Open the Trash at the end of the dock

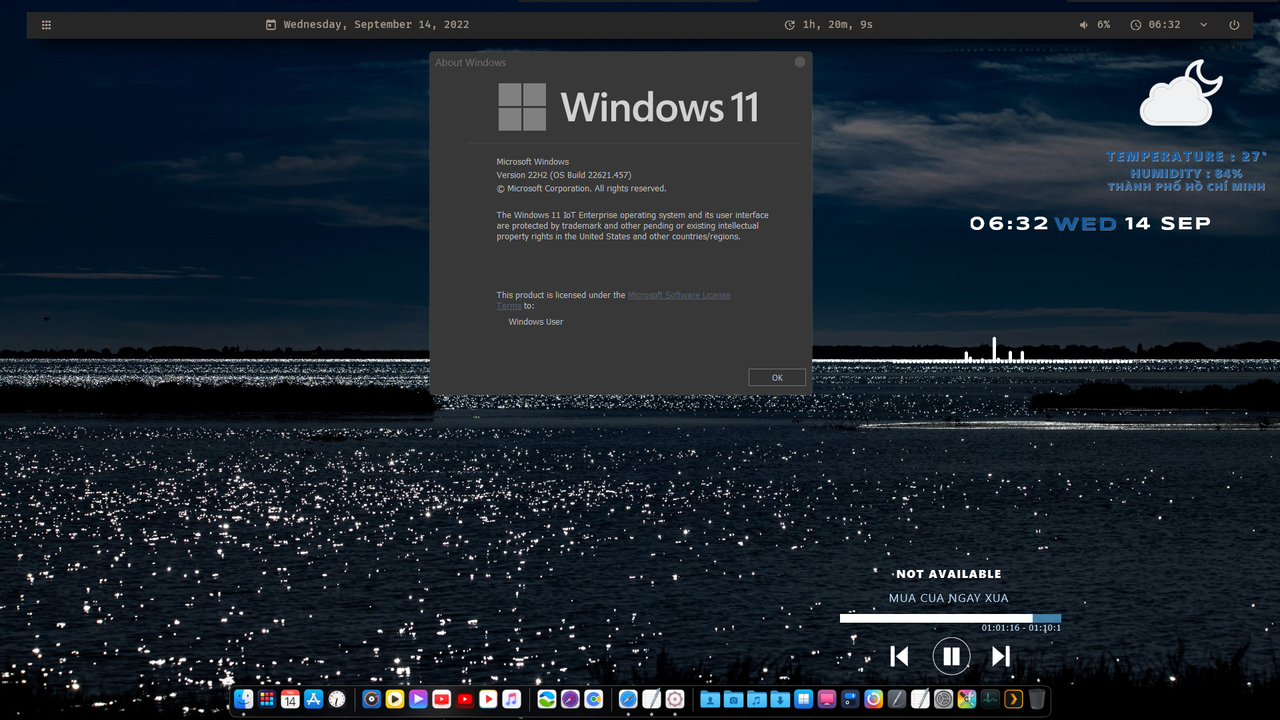(1037, 699)
